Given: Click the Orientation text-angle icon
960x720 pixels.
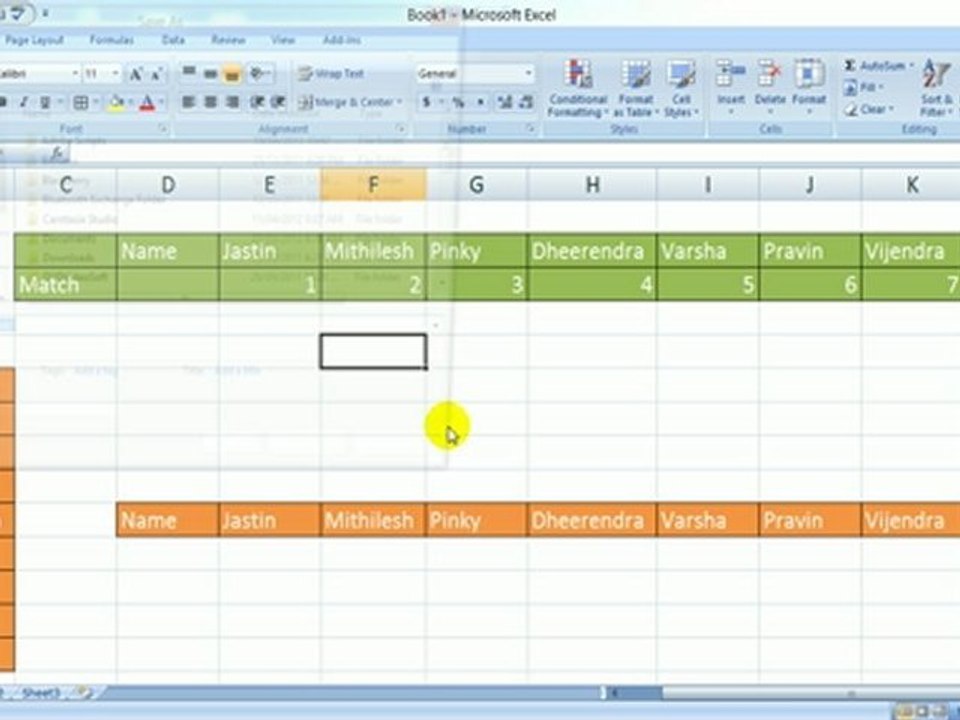Looking at the screenshot, I should 258,73.
